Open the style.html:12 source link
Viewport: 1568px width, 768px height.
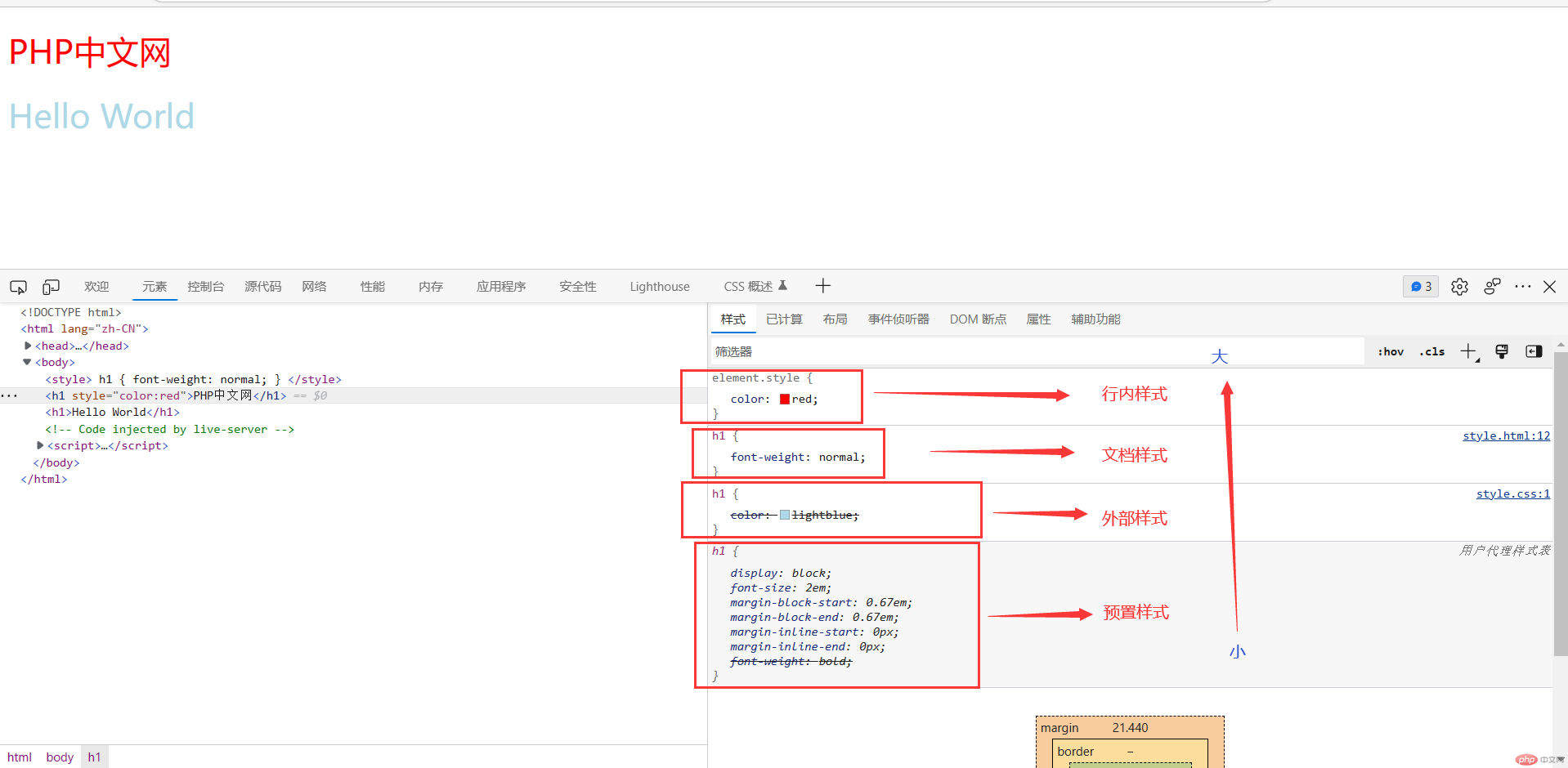1506,436
